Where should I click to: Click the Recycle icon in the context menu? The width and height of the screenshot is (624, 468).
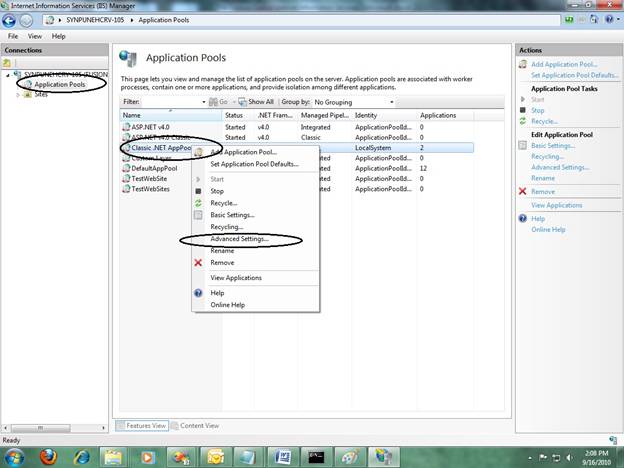click(198, 203)
